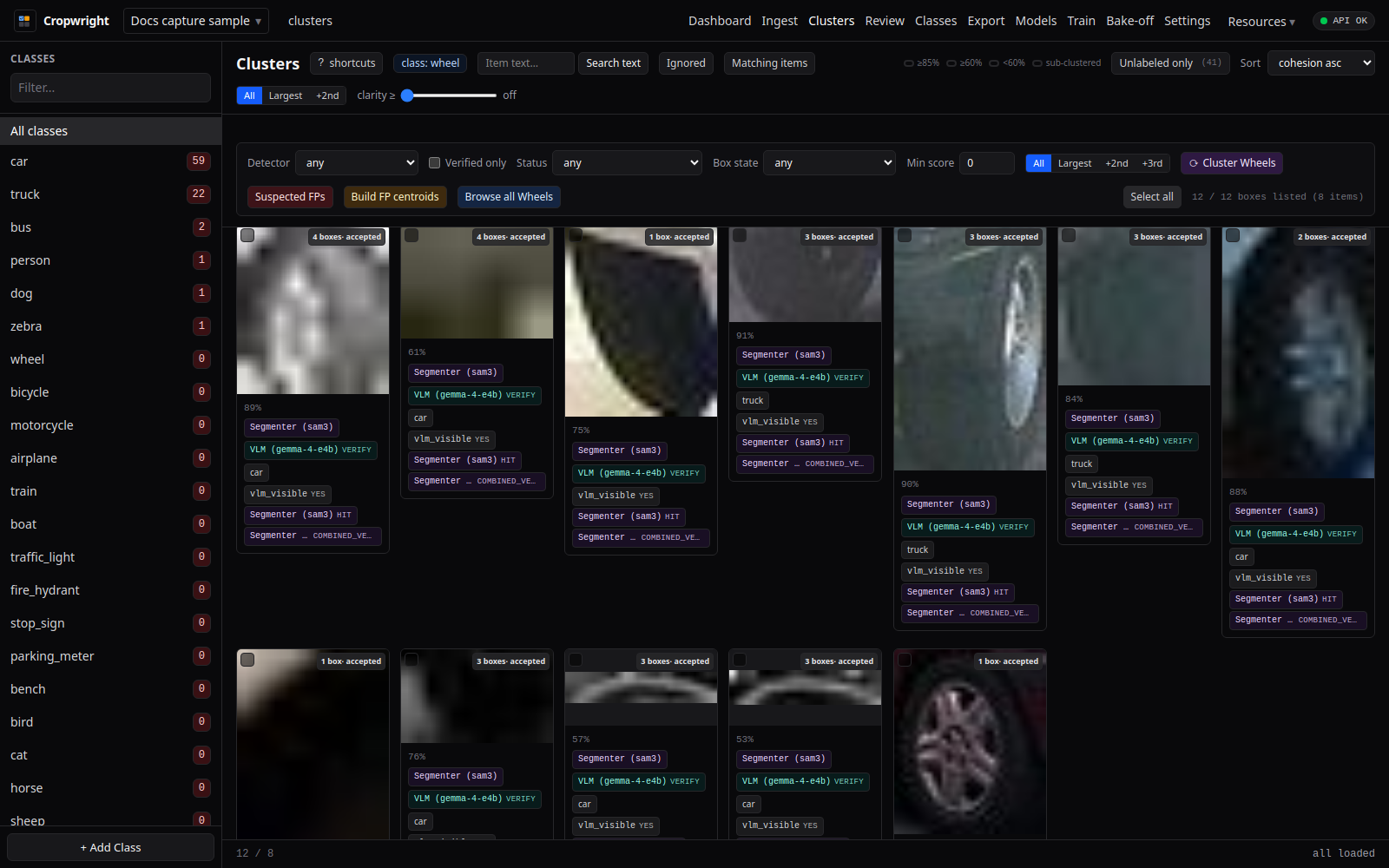
Task: Toggle the Unlabeled only filter
Action: [1170, 63]
